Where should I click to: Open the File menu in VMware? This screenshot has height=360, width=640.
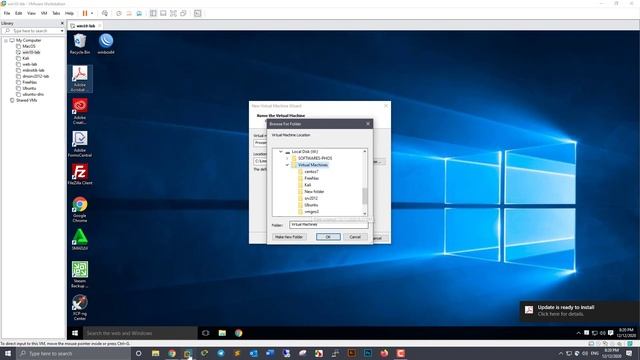pyautogui.click(x=7, y=13)
